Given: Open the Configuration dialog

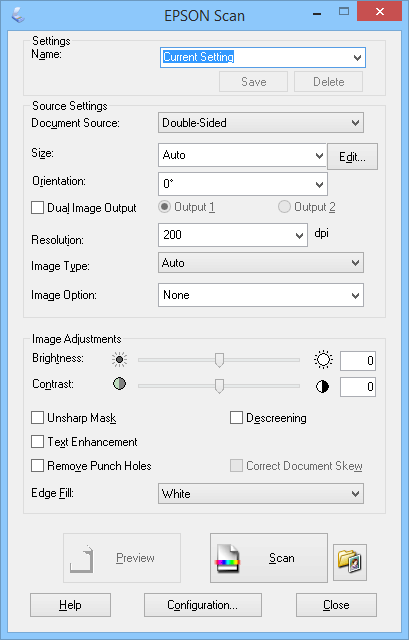Looking at the screenshot, I should click(x=202, y=605).
